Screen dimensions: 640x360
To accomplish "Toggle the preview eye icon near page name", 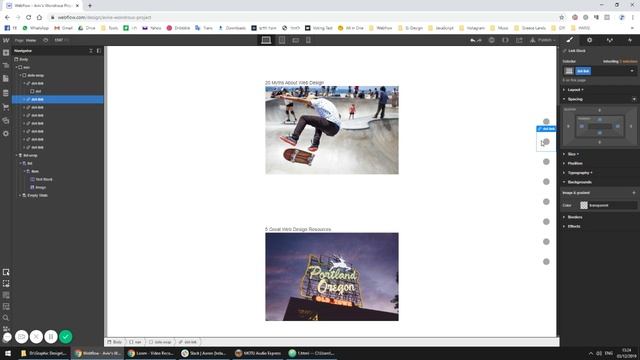I will (x=45, y=40).
